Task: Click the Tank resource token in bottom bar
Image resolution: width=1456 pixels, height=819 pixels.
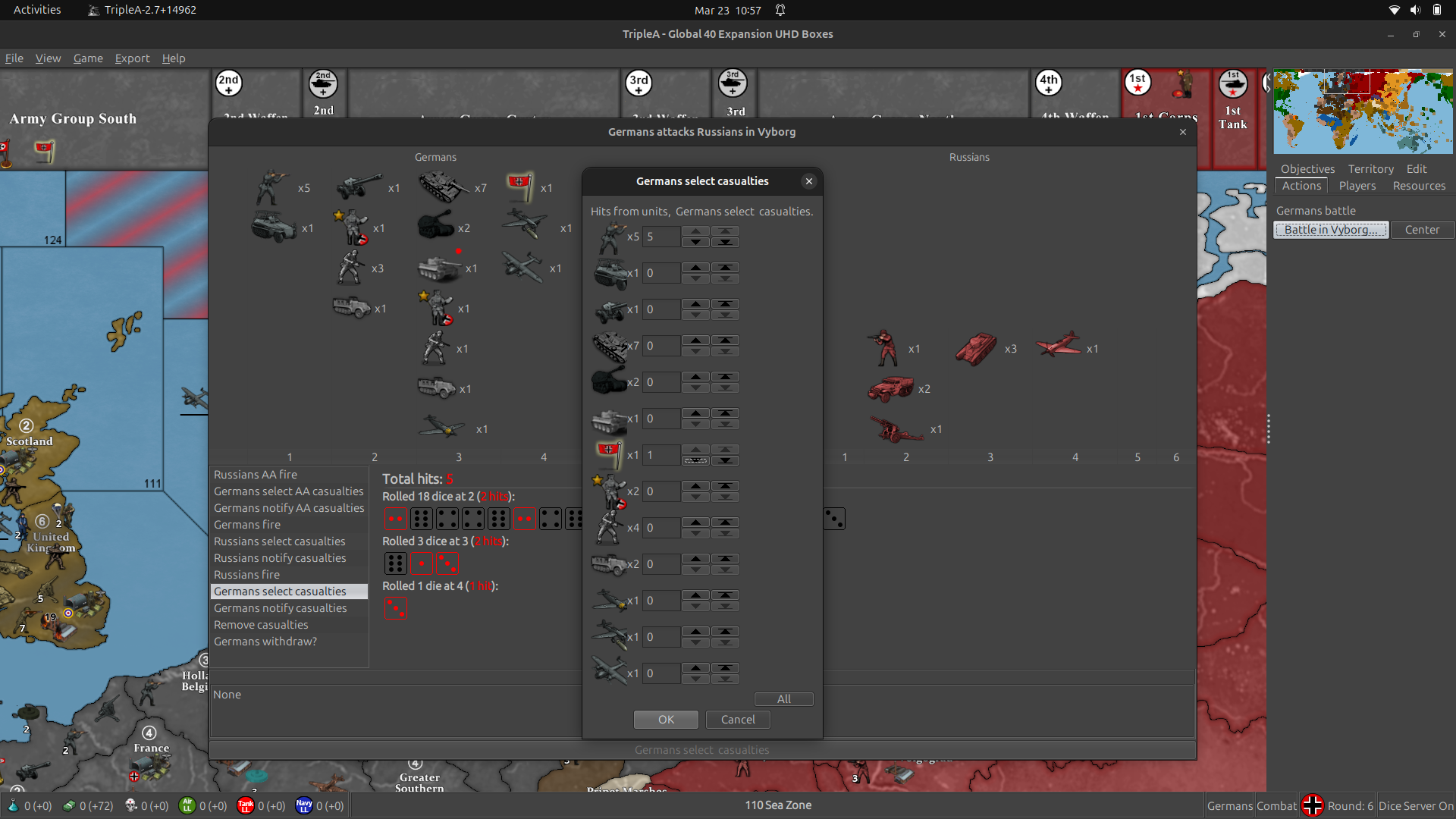Action: pos(245,806)
